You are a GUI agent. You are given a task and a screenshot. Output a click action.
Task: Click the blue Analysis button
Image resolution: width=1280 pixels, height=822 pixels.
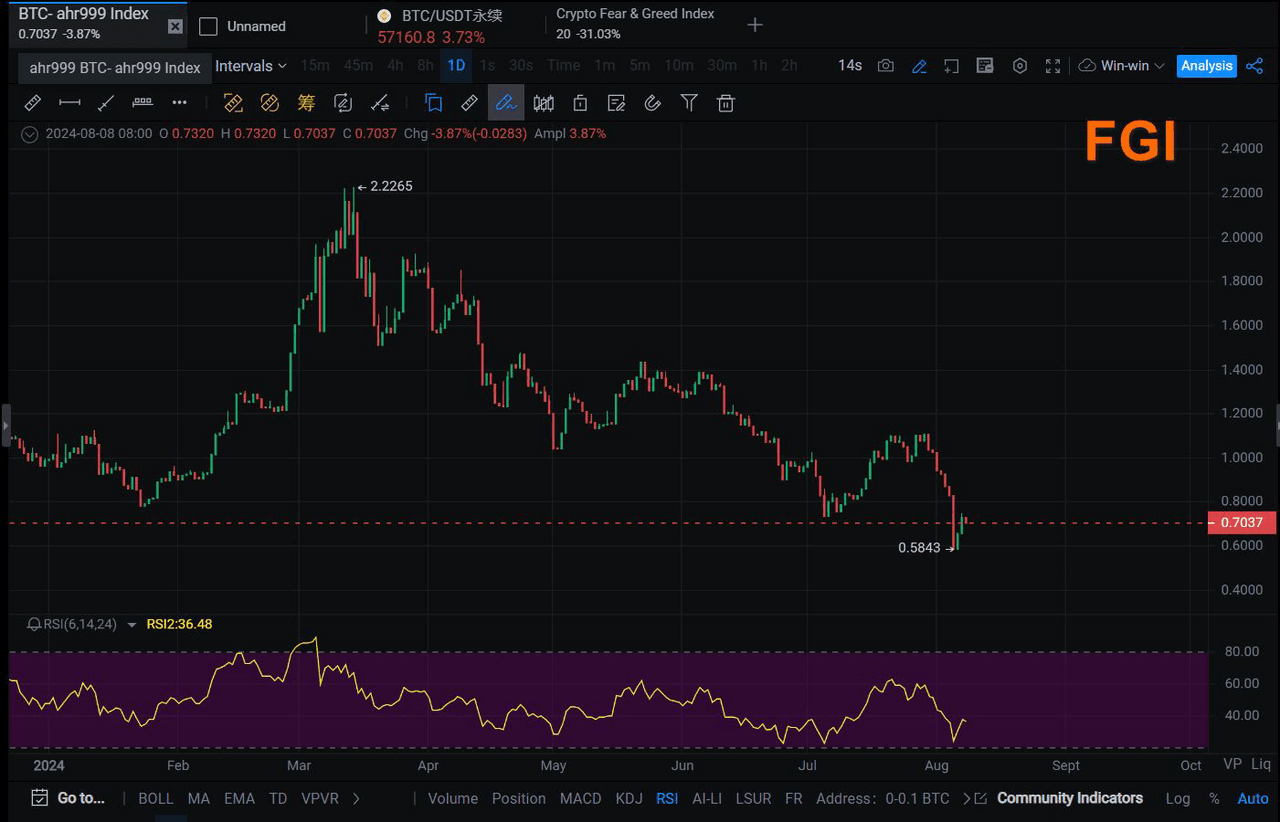coord(1207,65)
